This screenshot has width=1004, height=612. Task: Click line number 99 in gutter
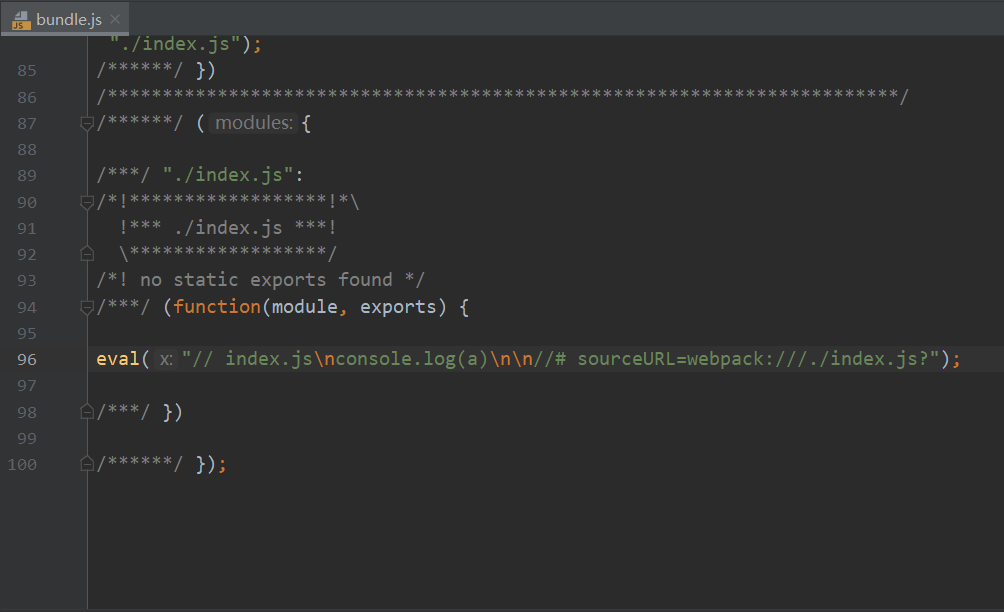tap(27, 439)
